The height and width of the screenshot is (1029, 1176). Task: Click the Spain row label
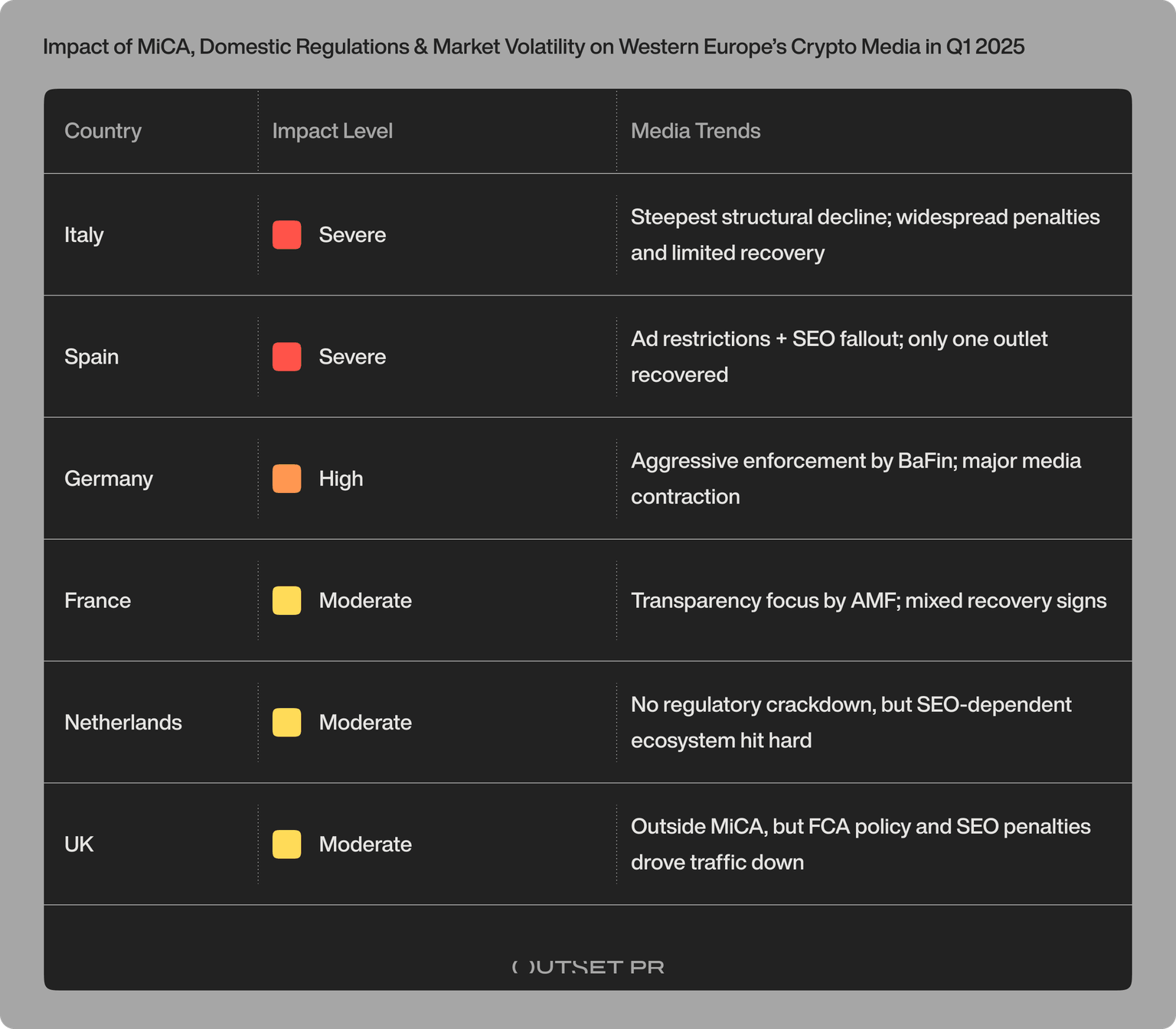click(x=91, y=357)
